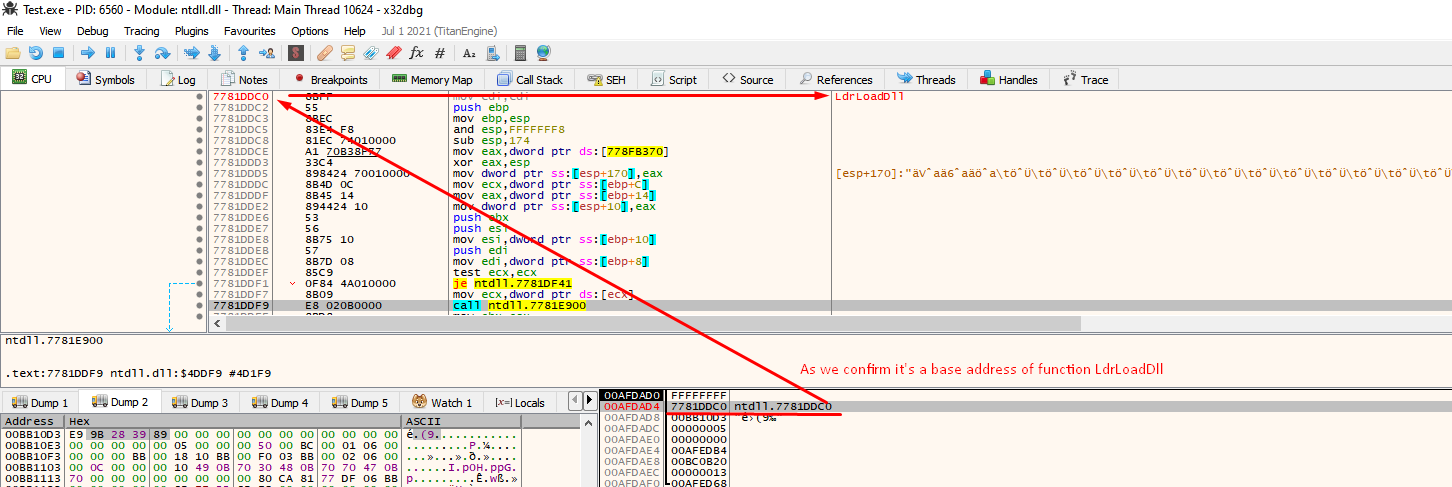Switch to the Notes tab
This screenshot has width=1452, height=487.
click(244, 79)
